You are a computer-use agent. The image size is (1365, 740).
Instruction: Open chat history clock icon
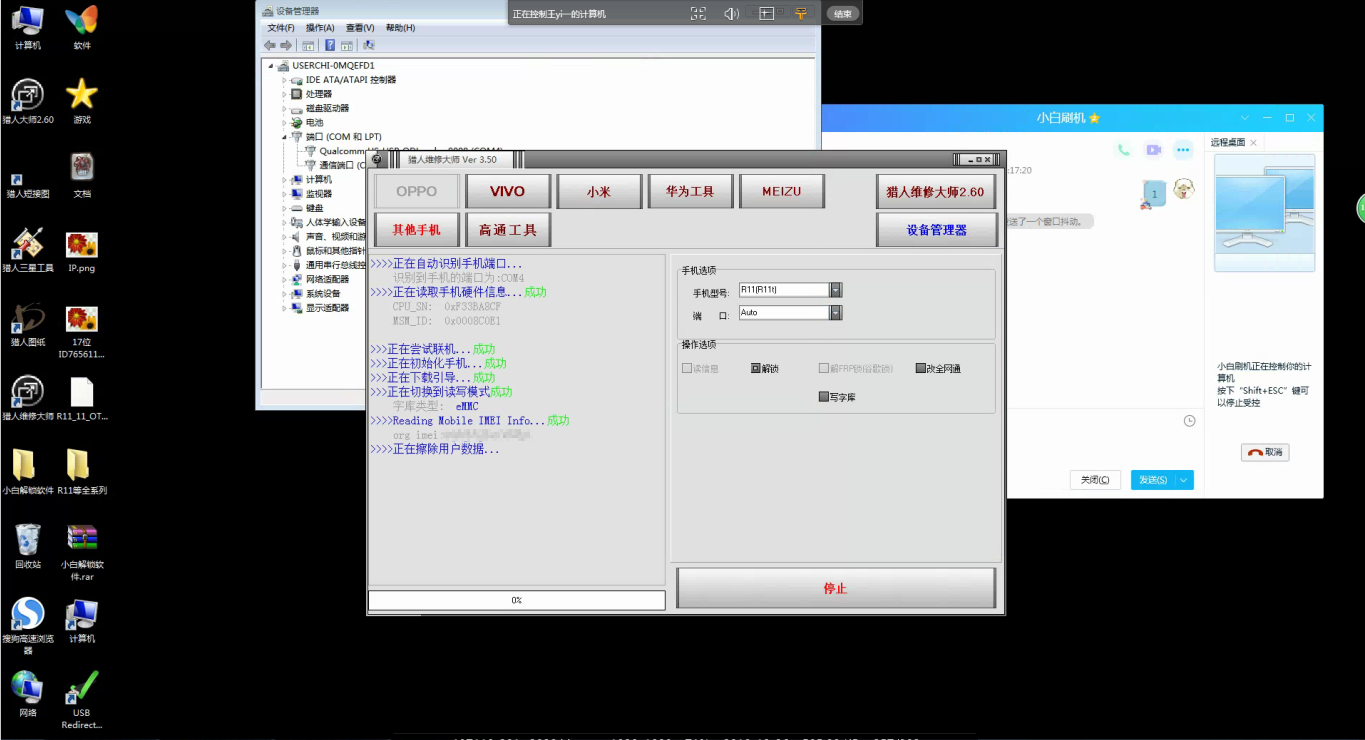[1189, 421]
